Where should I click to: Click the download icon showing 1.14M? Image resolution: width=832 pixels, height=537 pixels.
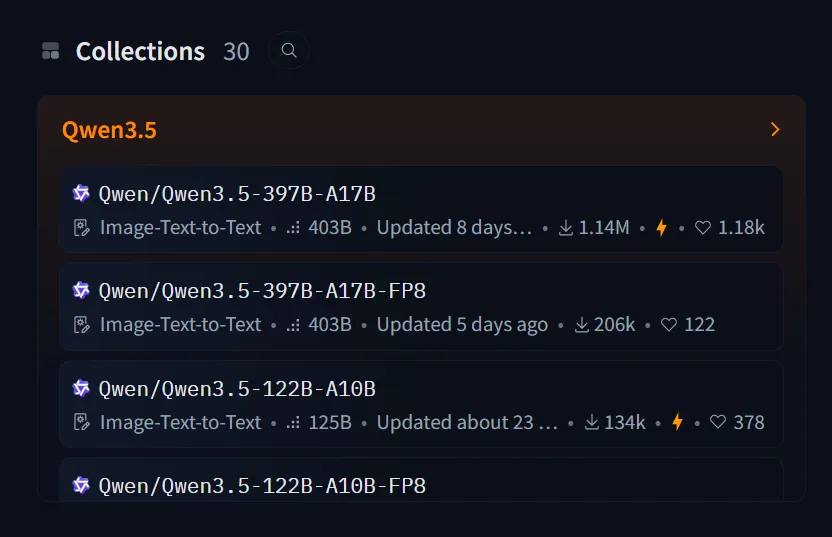[x=566, y=228]
